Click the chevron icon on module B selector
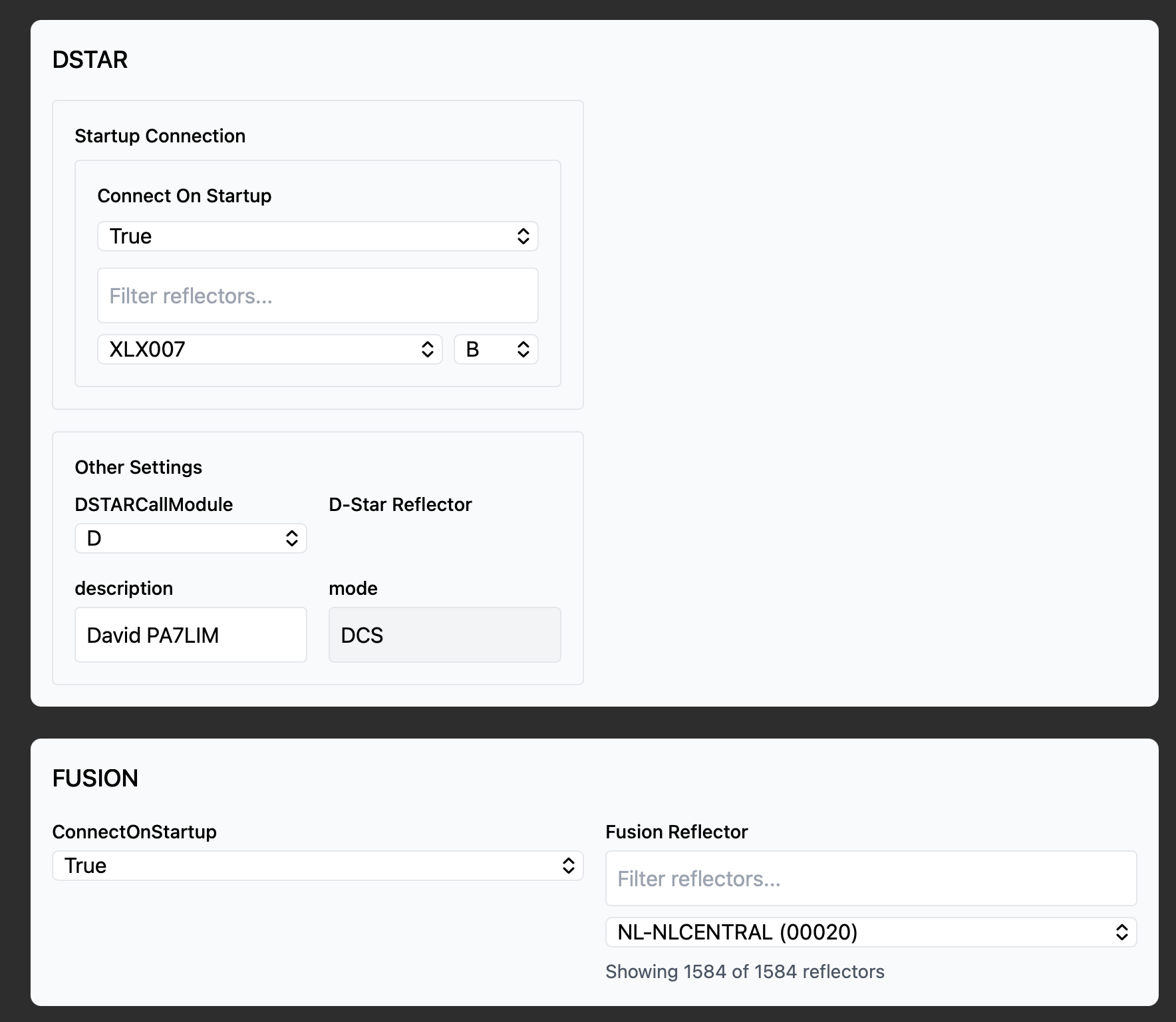This screenshot has width=1176, height=1022. click(x=523, y=349)
